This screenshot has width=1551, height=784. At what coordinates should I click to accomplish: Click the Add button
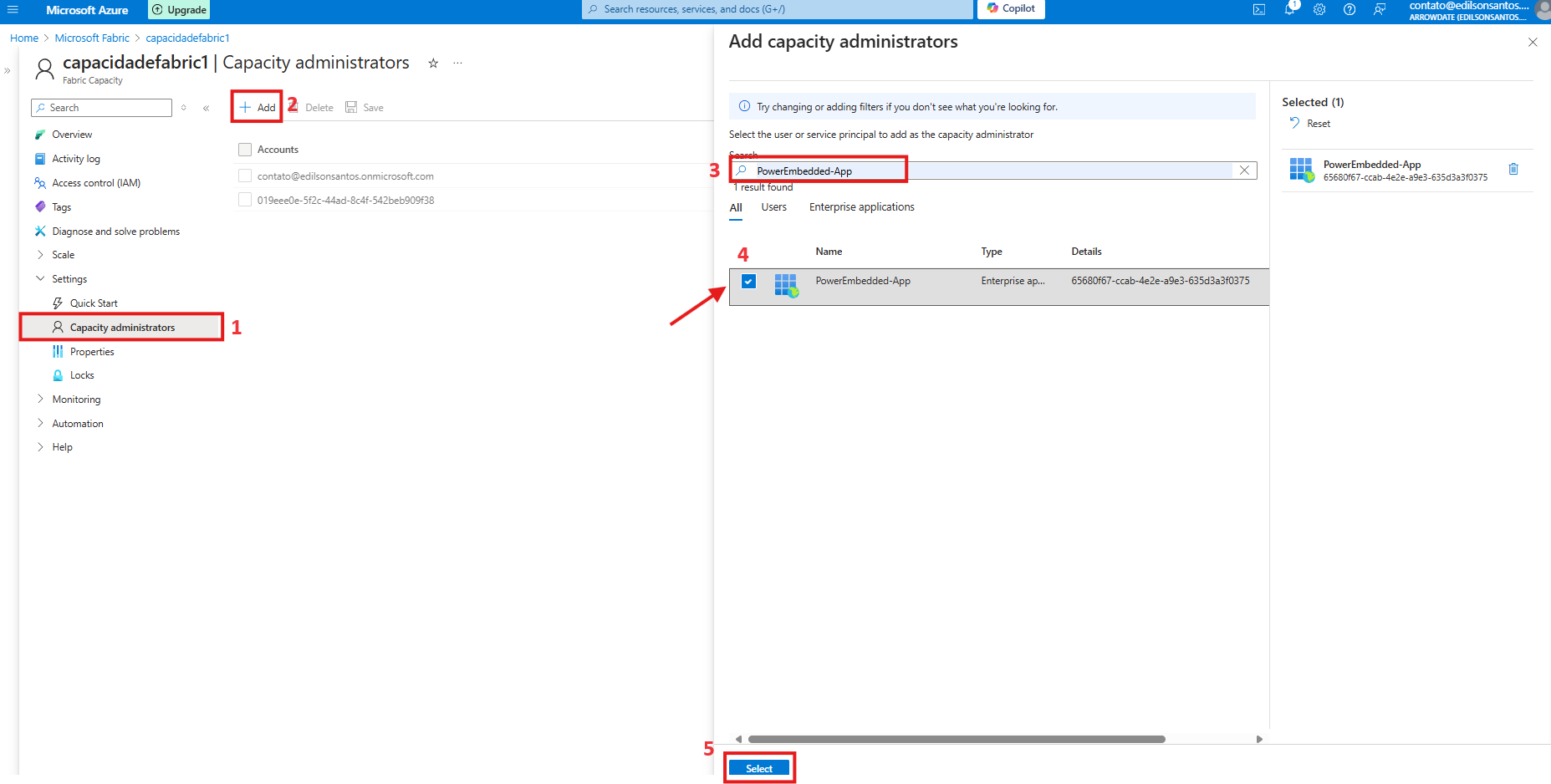click(258, 108)
